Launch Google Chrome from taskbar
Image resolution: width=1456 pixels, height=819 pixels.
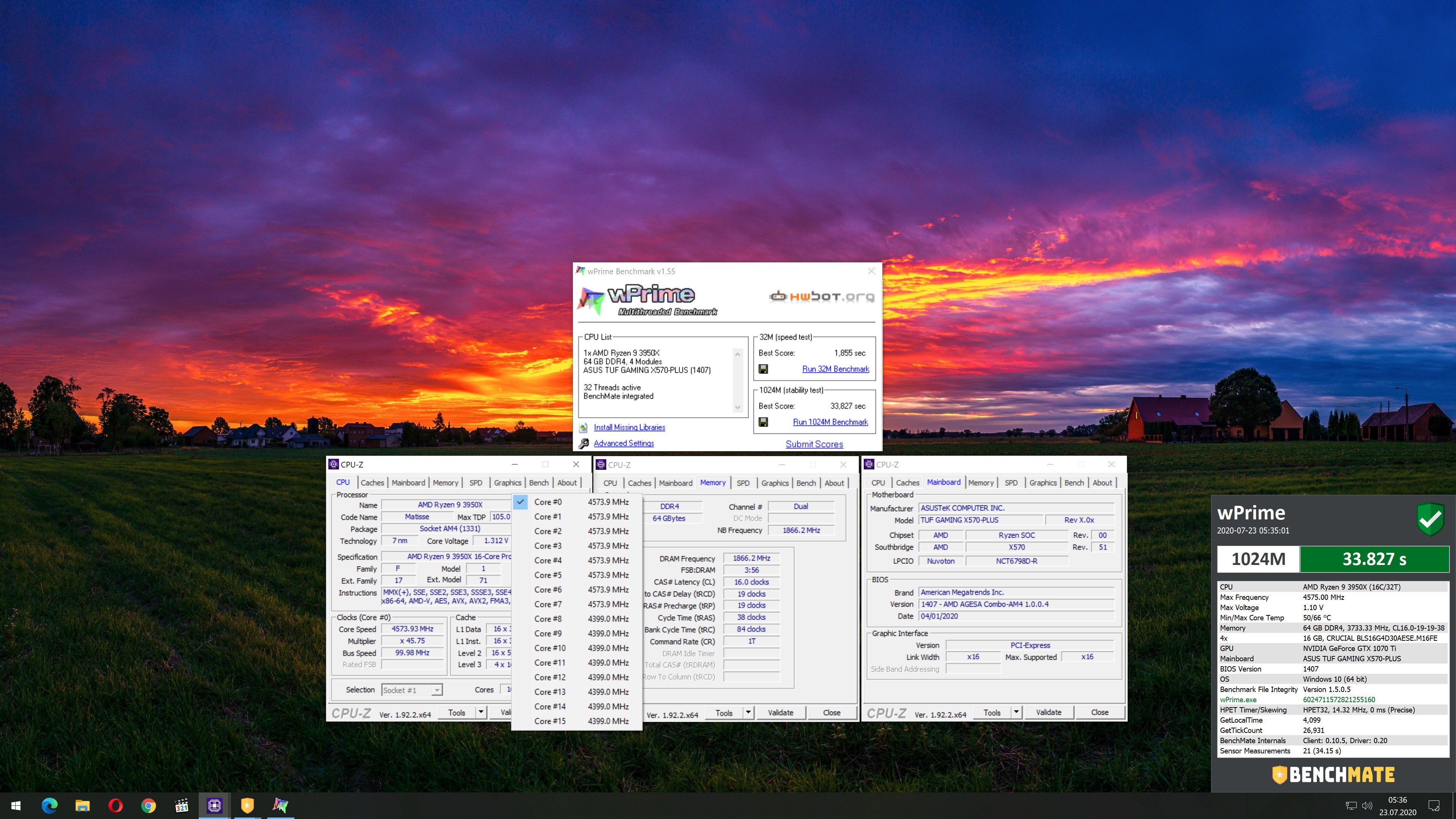coord(148,805)
